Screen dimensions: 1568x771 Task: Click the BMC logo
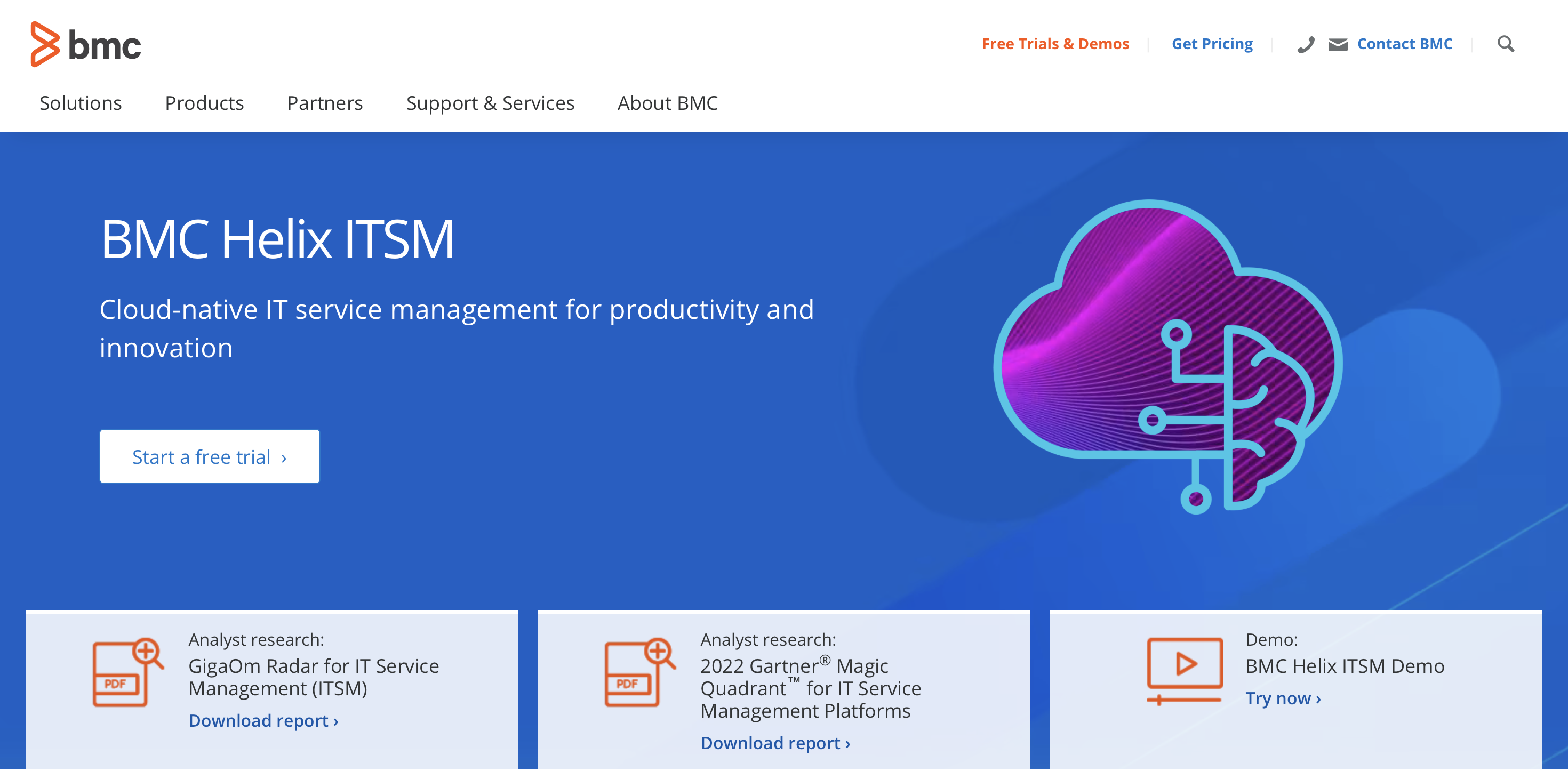click(x=86, y=44)
